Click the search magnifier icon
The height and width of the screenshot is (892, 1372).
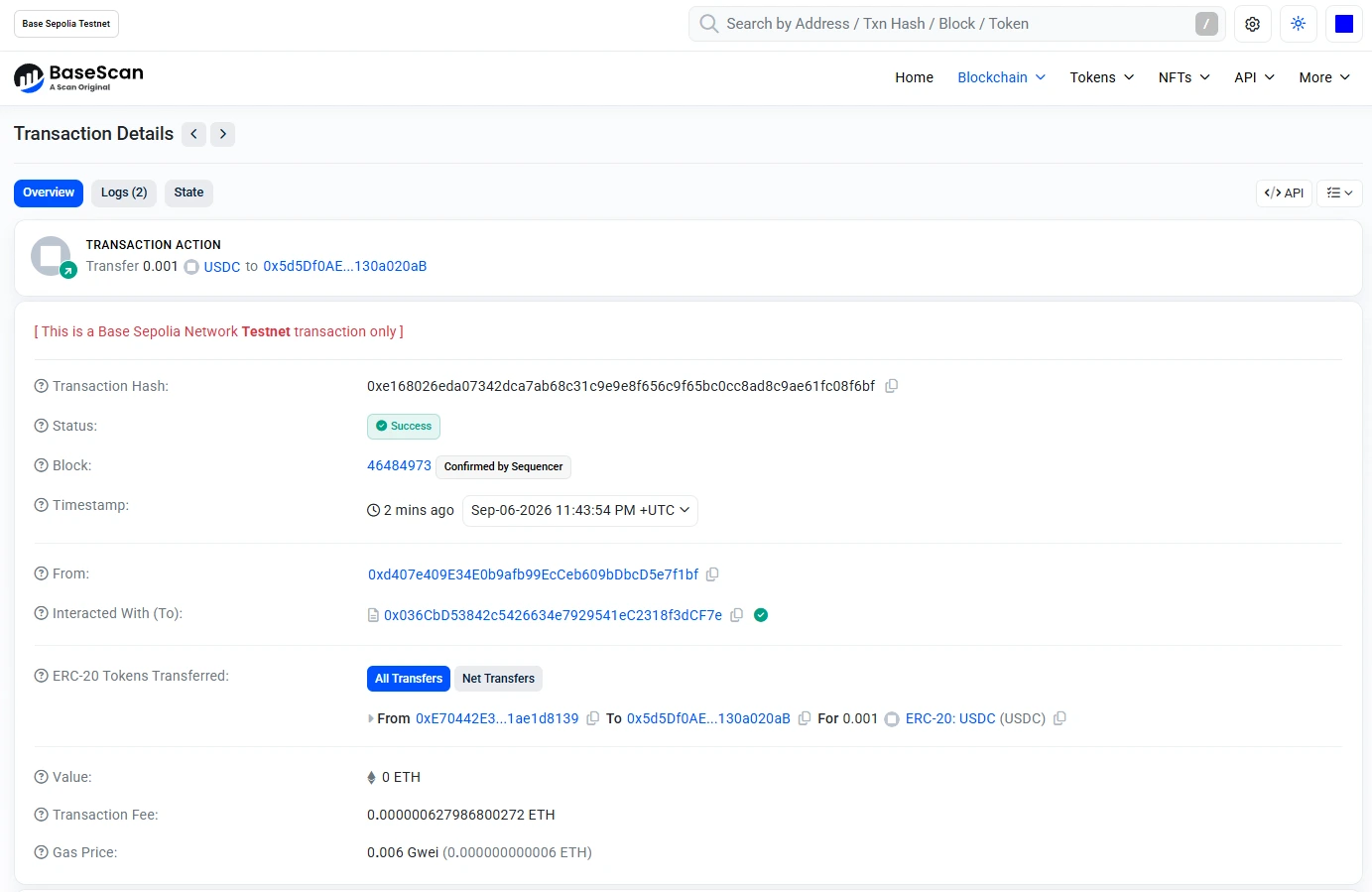coord(708,24)
